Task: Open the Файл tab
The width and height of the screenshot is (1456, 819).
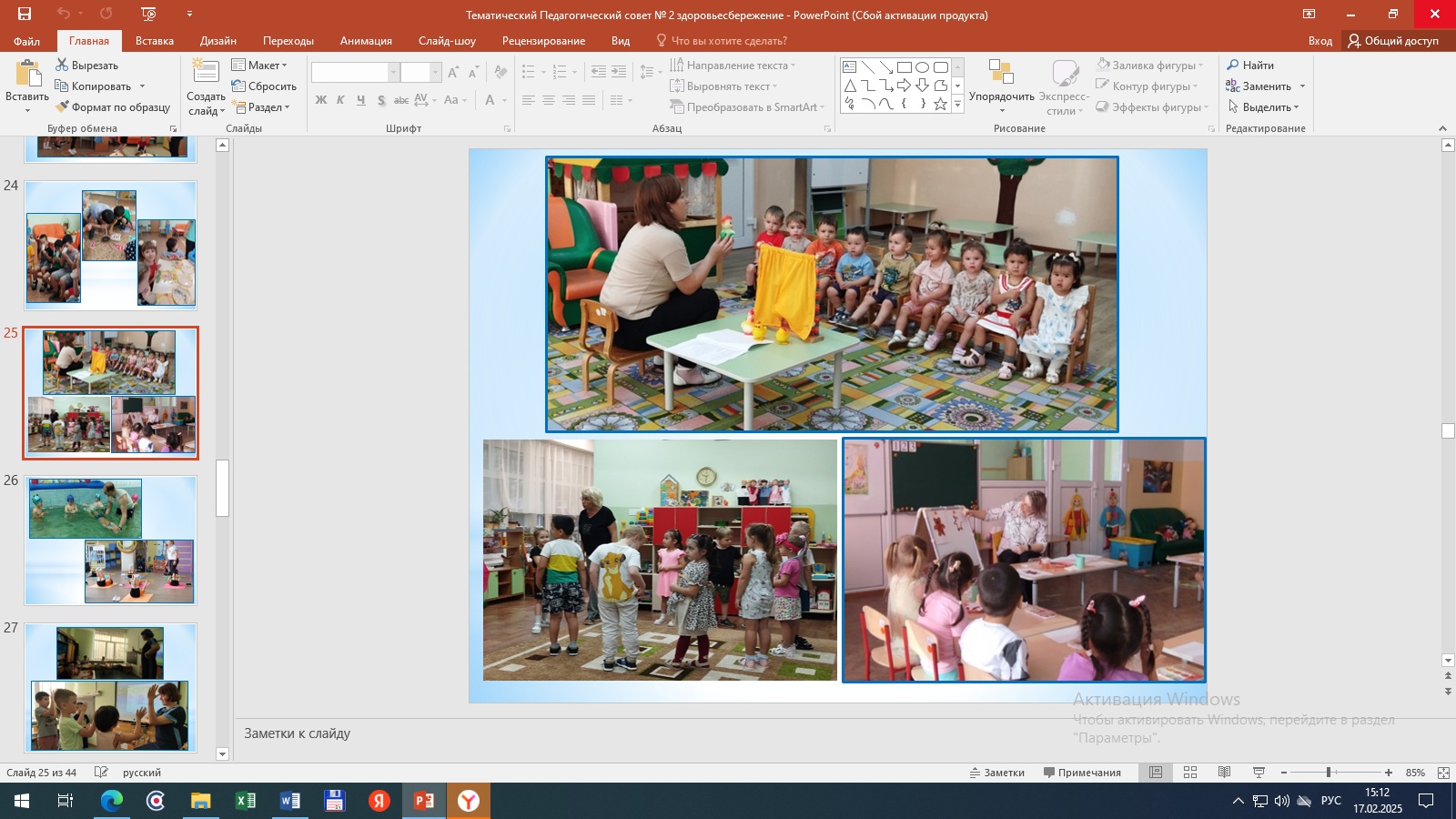Action: 27,41
